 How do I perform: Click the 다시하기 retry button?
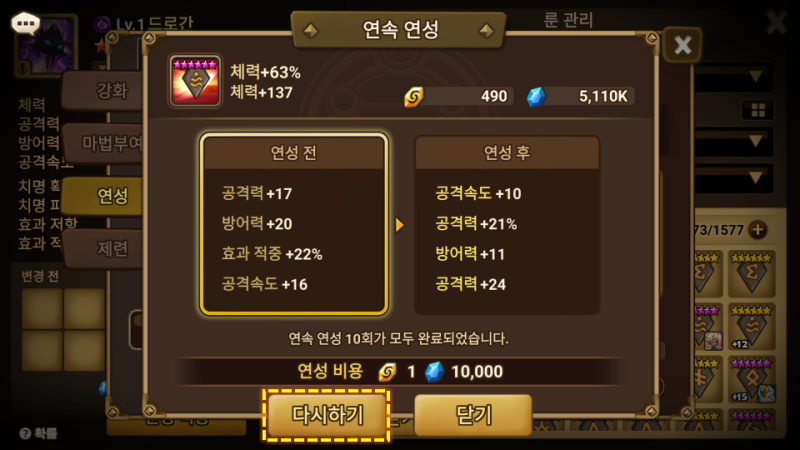pos(327,415)
